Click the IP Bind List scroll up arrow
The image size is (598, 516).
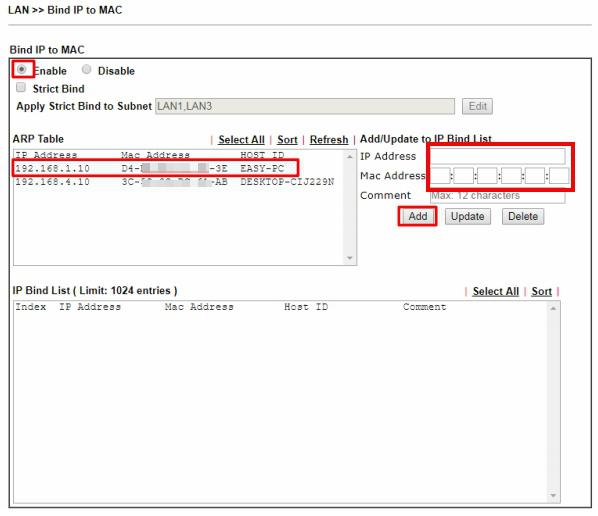pyautogui.click(x=553, y=308)
